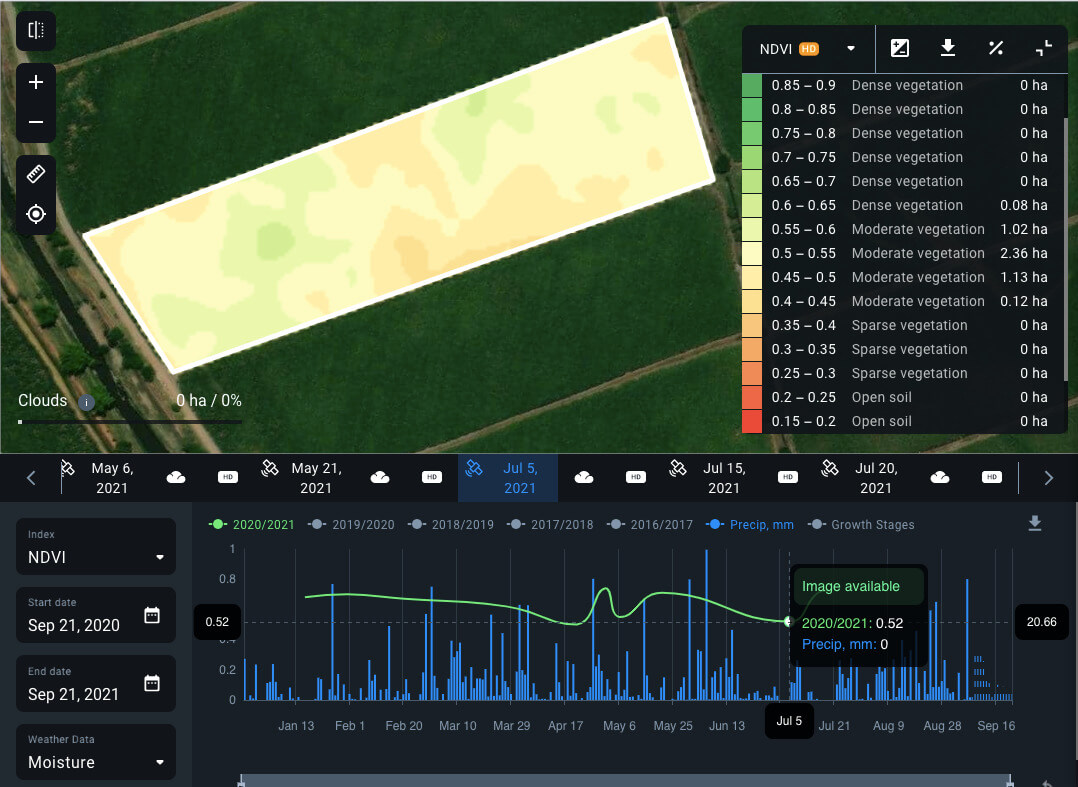1078x787 pixels.
Task: Toggle the 2018/2019 season series
Action: point(450,524)
